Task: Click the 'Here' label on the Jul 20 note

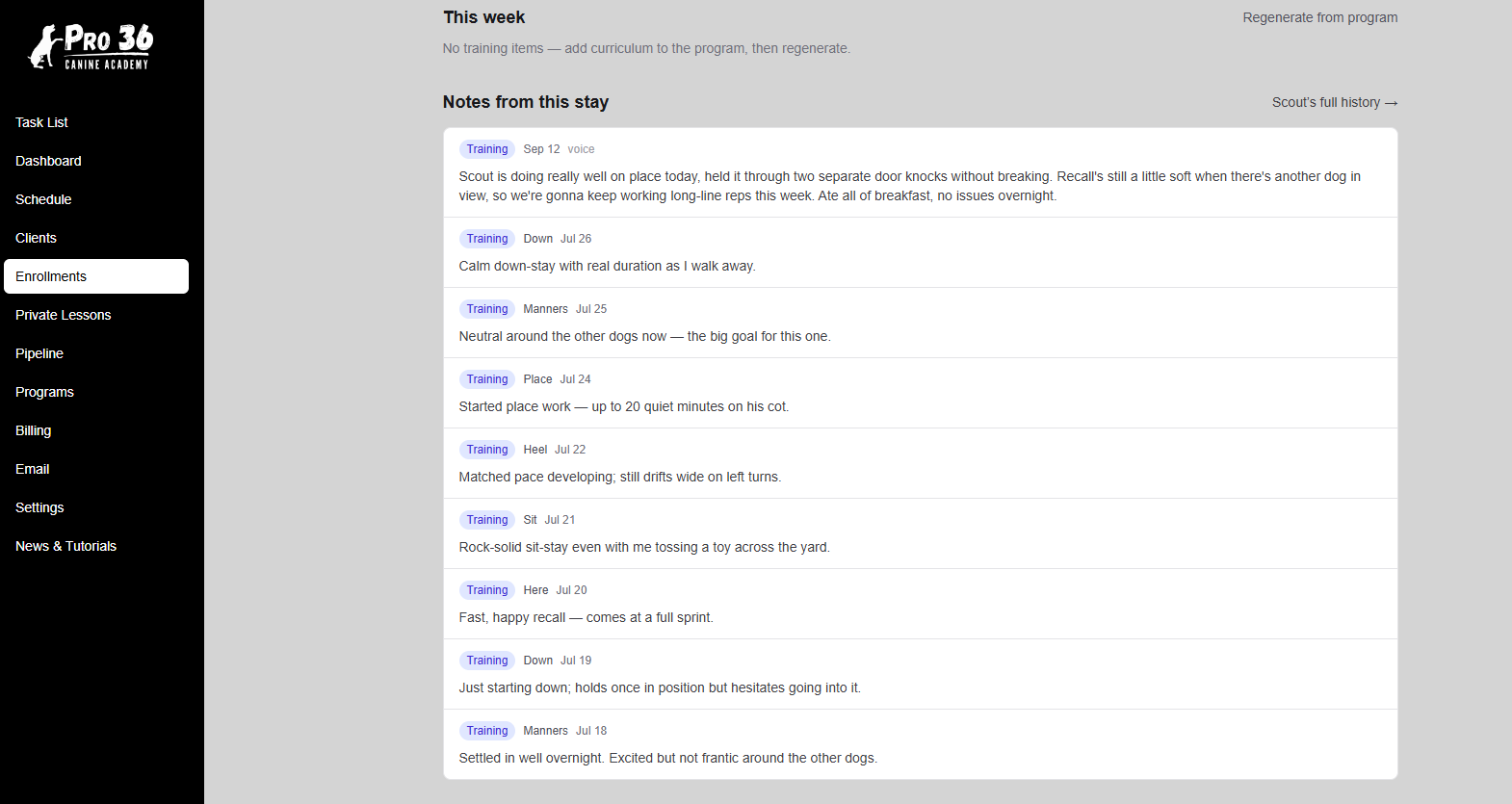Action: 535,590
